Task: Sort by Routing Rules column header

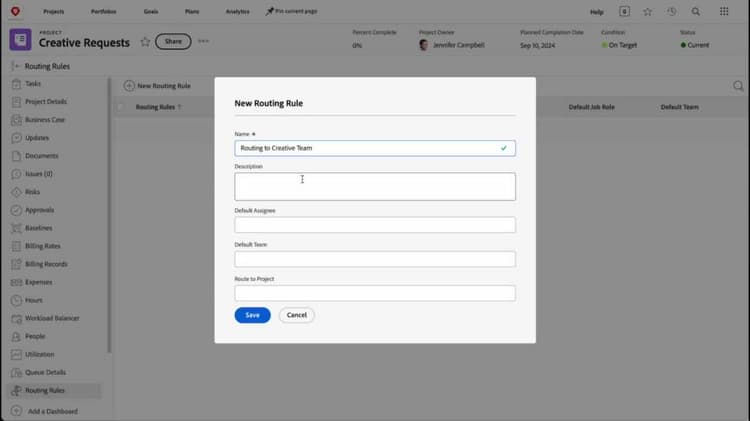Action: (x=155, y=107)
